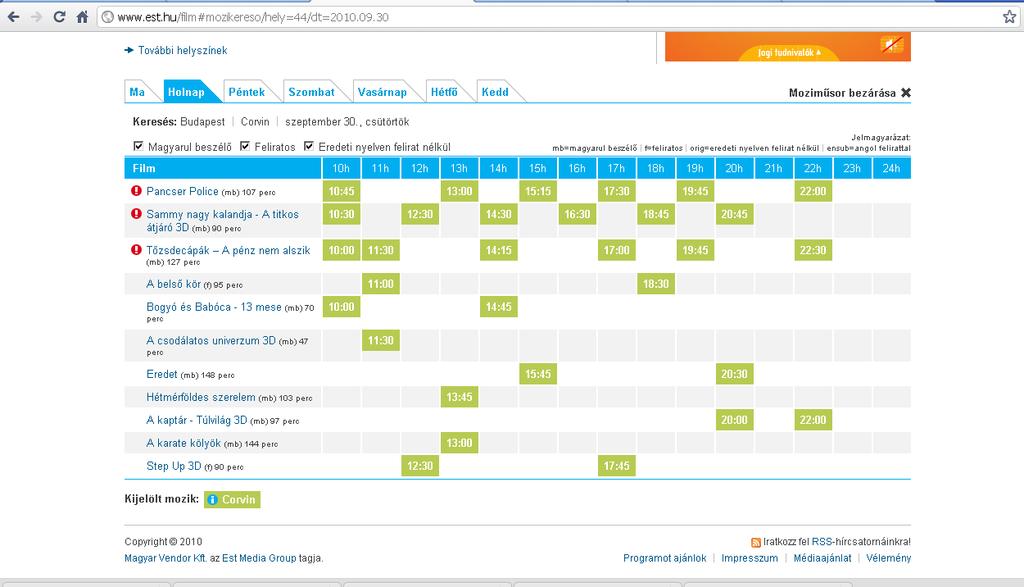
Task: Open the A belső kör film link
Action: click(x=173, y=284)
